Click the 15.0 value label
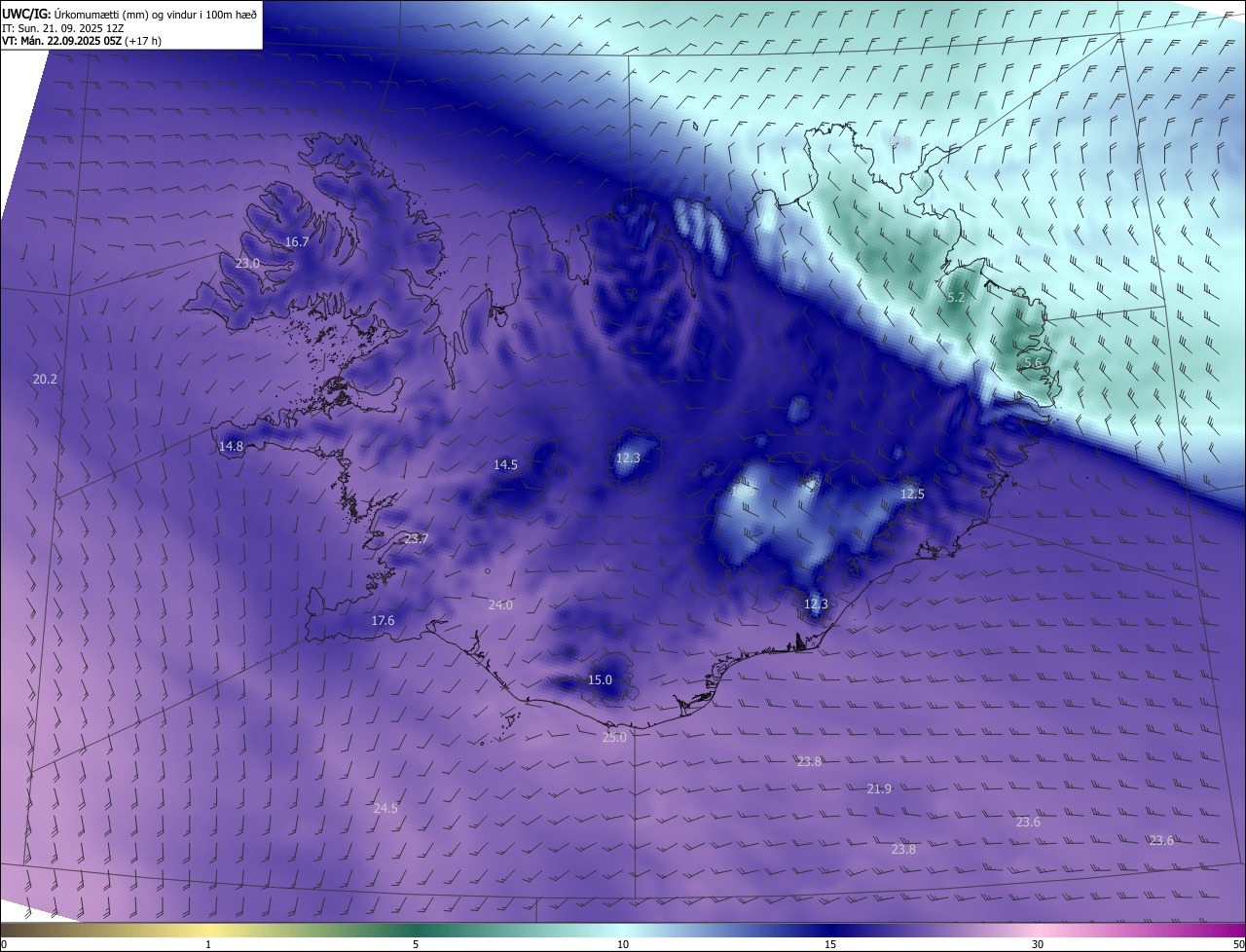The height and width of the screenshot is (952, 1246). coord(601,679)
